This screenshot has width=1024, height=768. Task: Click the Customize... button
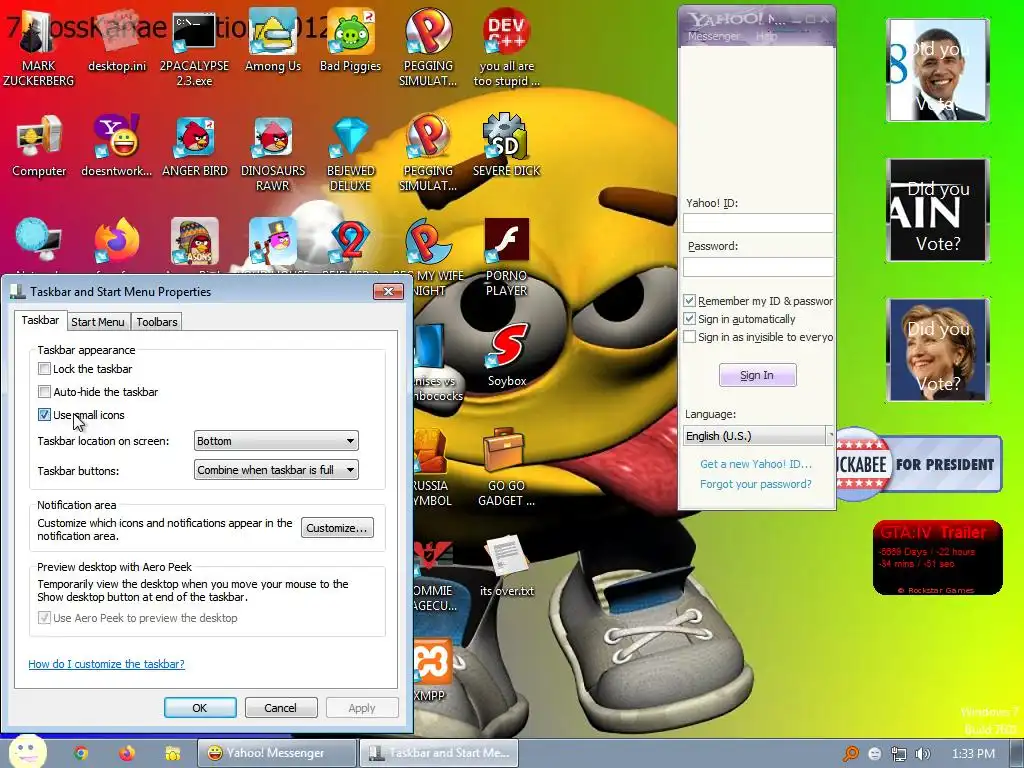(x=337, y=528)
